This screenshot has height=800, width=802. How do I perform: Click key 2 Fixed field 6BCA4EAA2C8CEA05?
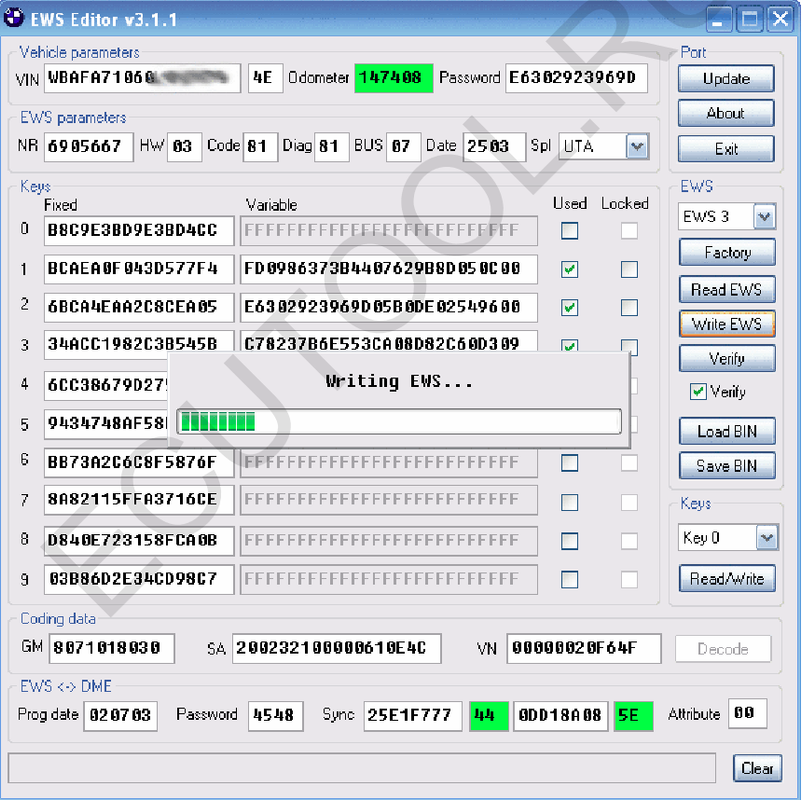(139, 307)
